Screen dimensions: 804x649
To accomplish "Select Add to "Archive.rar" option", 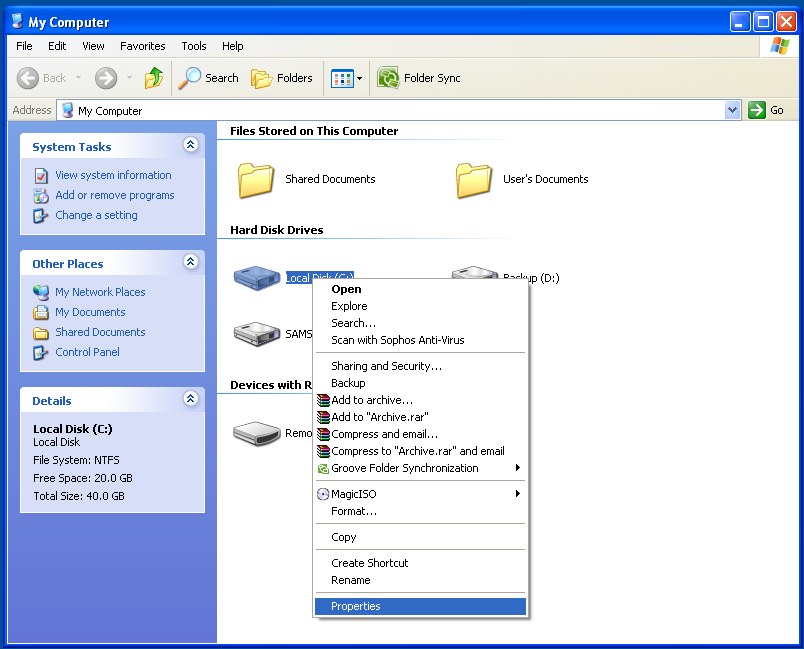I will tap(420, 417).
